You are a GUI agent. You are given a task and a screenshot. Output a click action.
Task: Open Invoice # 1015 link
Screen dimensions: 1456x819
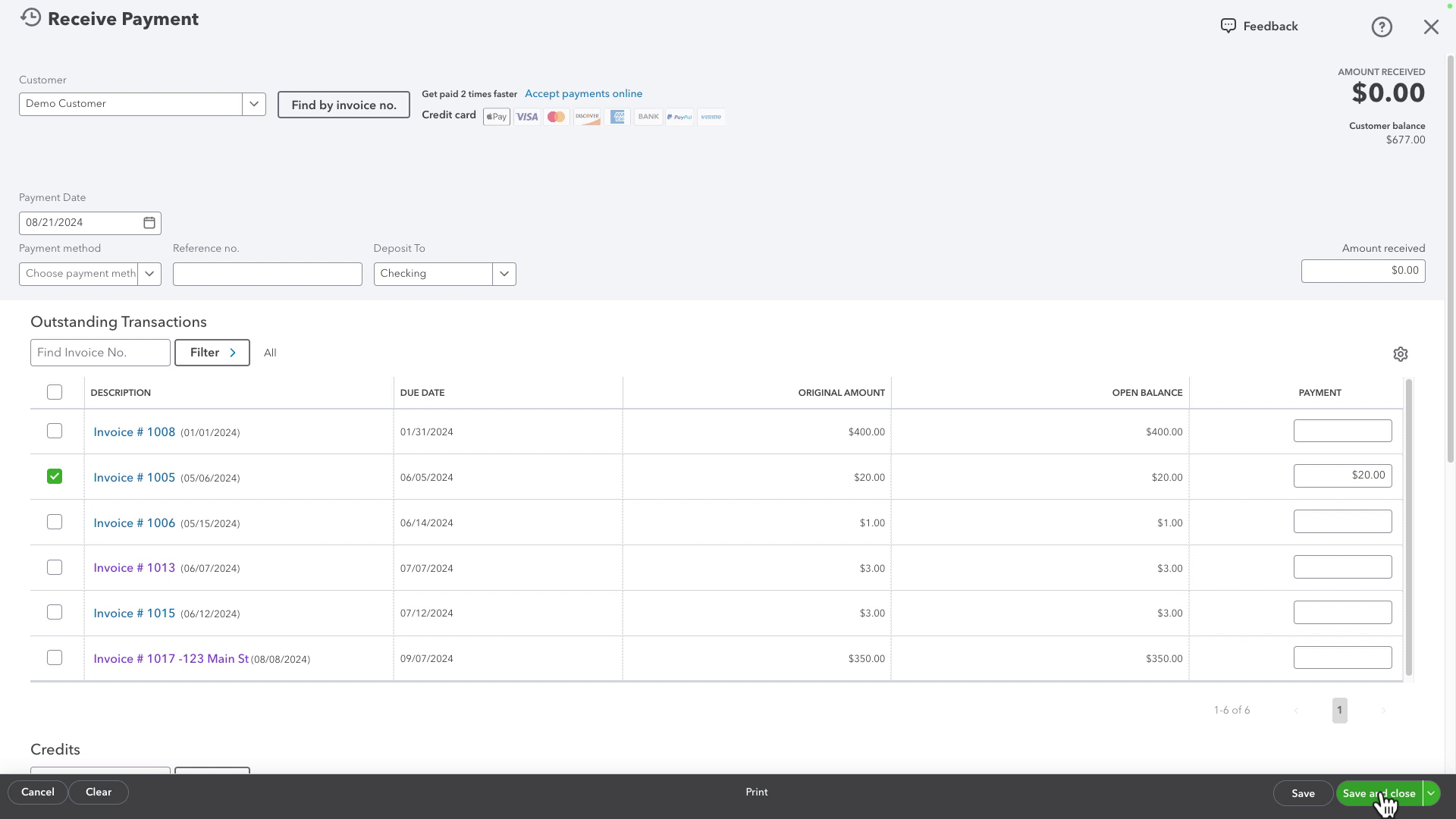coord(134,613)
